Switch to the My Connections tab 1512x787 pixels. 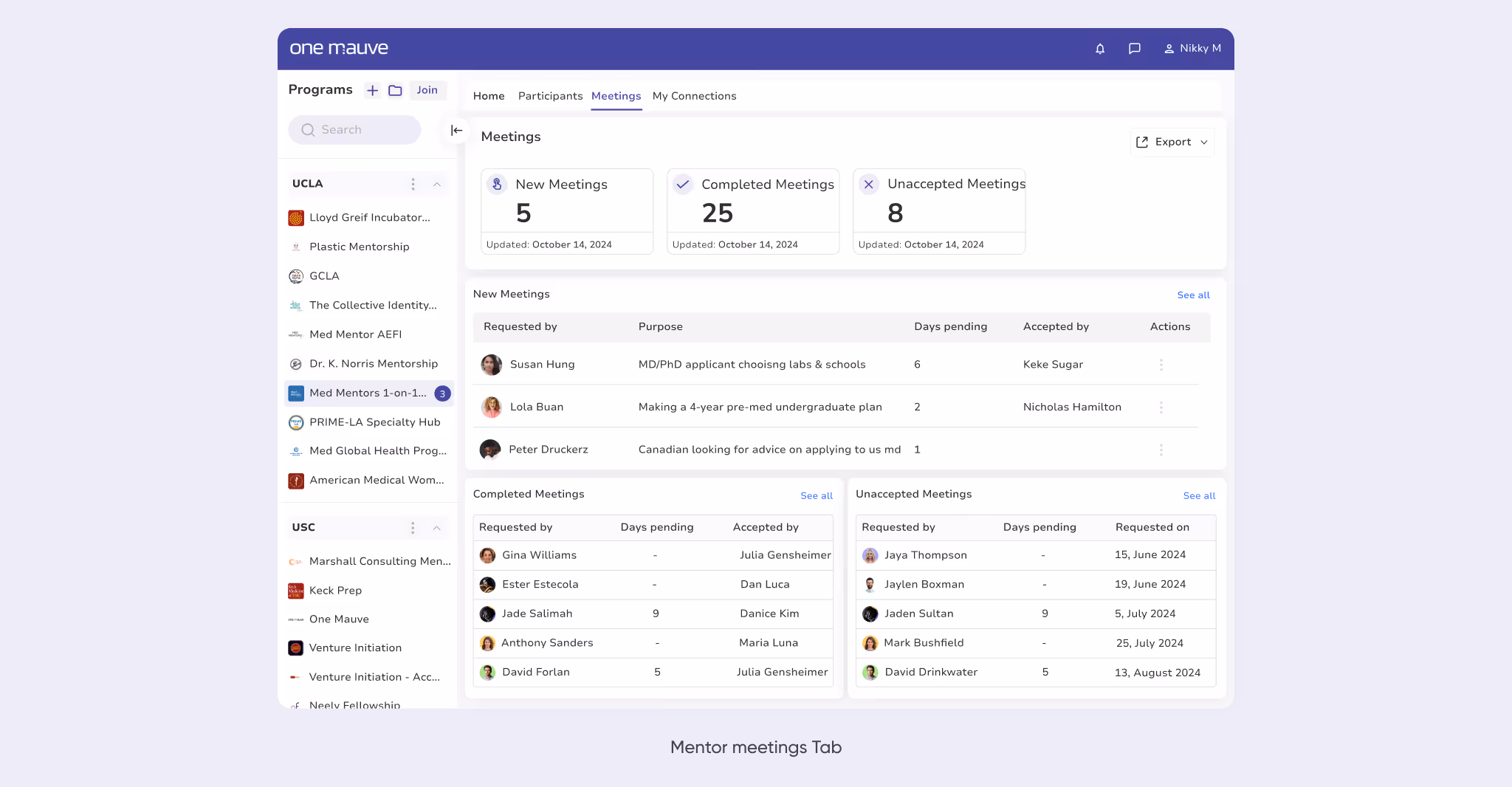tap(694, 96)
